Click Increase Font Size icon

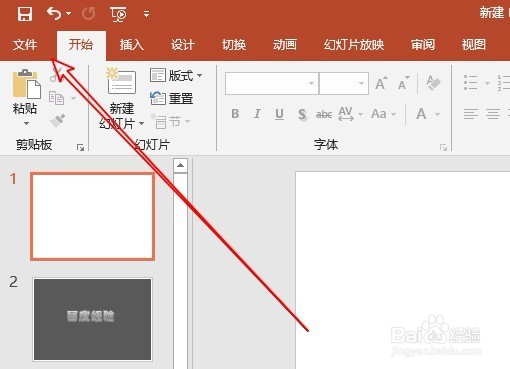[381, 83]
